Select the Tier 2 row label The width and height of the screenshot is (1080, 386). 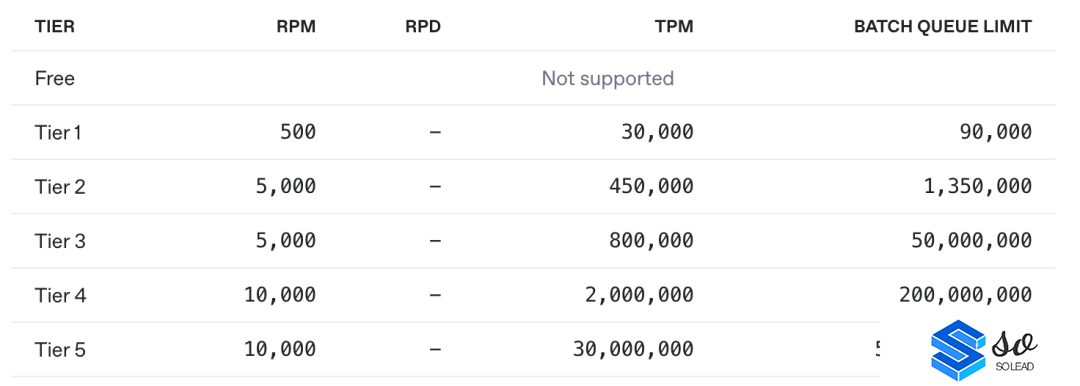coord(60,186)
